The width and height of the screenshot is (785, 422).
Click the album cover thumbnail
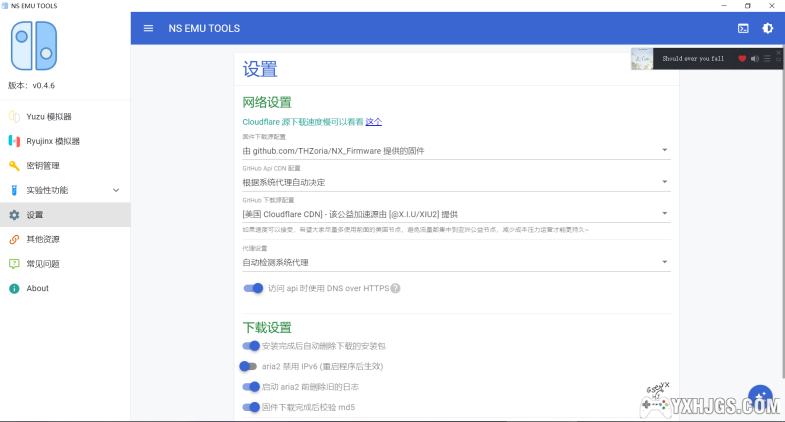[642, 59]
